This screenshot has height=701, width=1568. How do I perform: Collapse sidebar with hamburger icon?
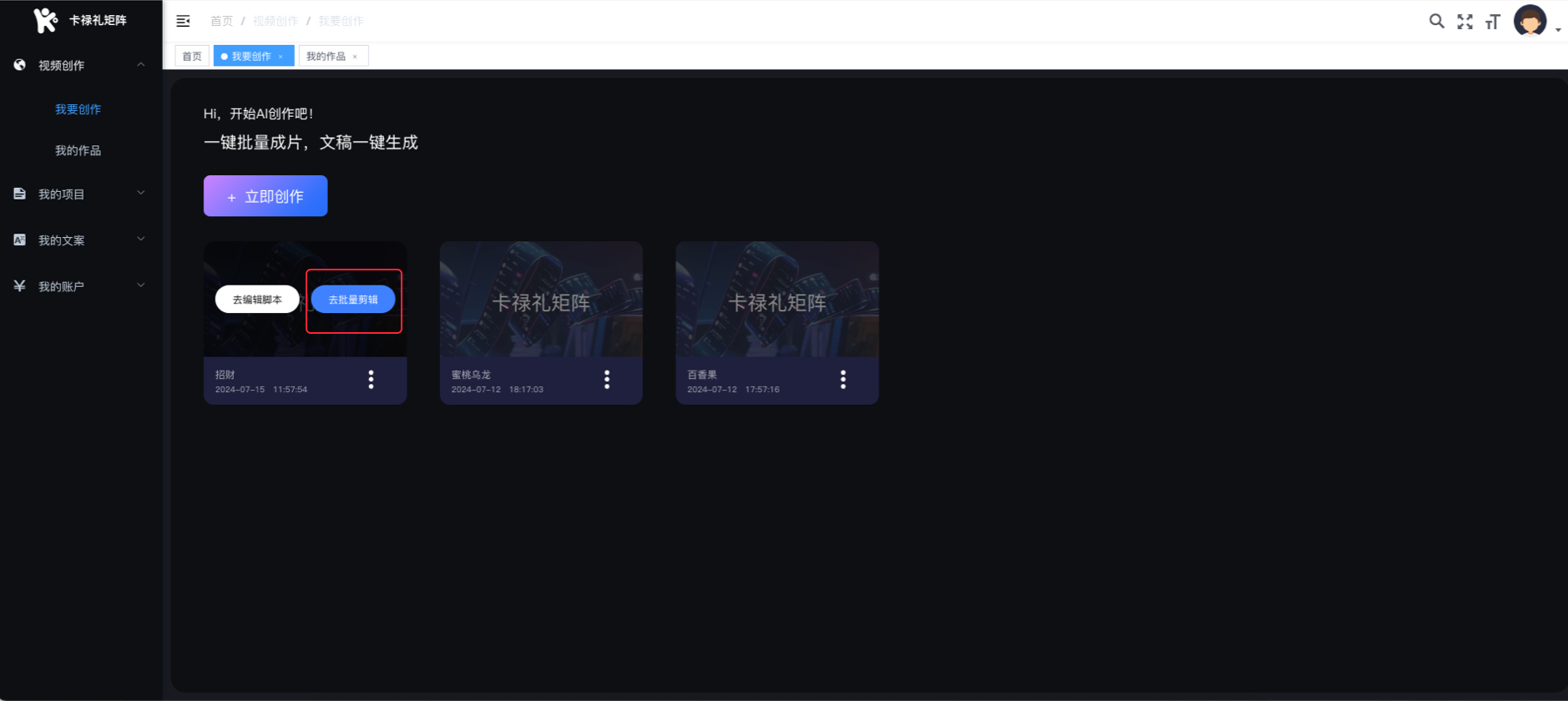pyautogui.click(x=183, y=21)
